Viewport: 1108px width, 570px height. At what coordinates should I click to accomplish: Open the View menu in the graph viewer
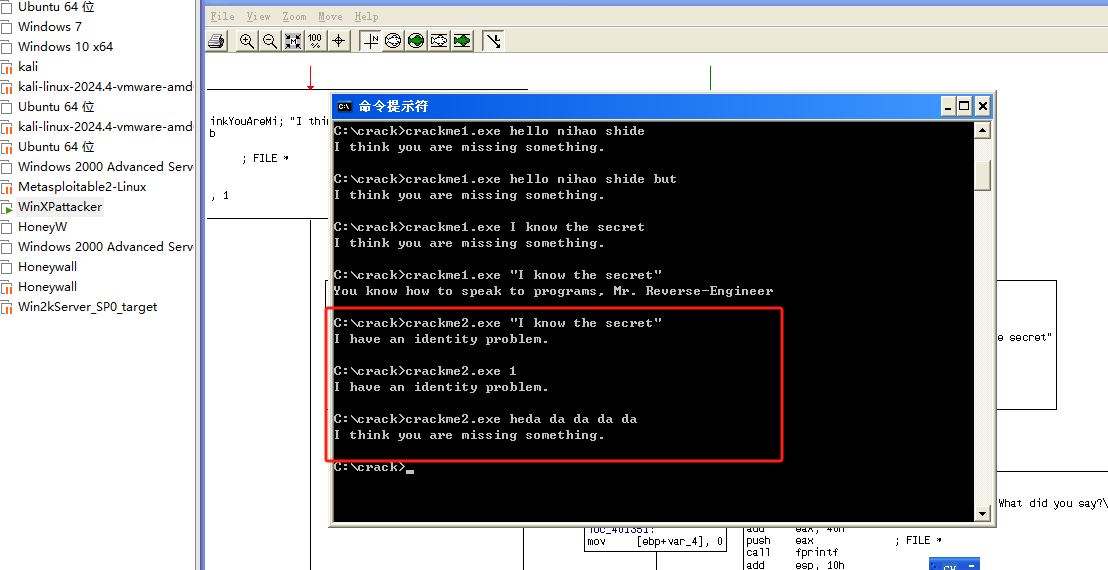point(259,16)
